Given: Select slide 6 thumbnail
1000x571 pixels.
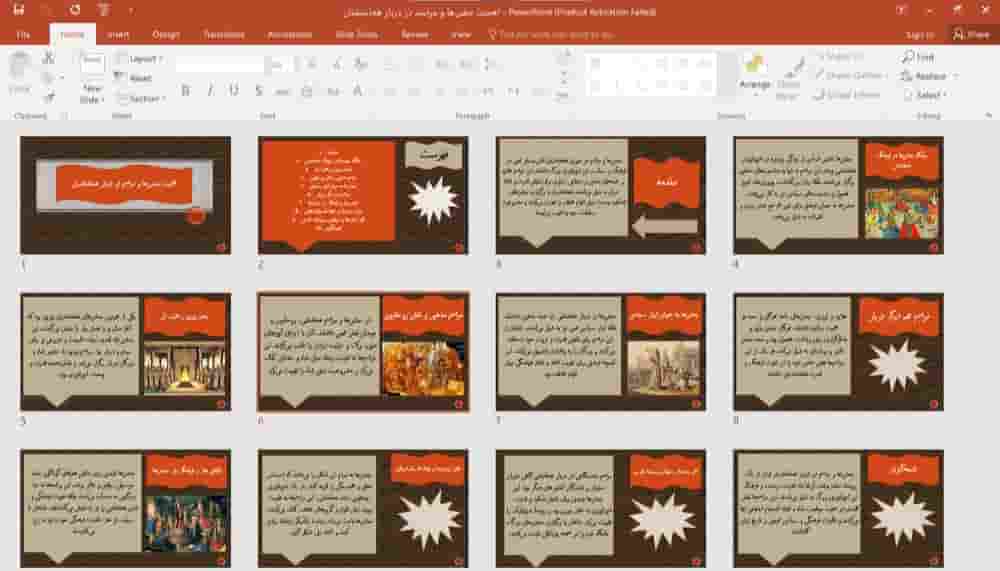Looking at the screenshot, I should pyautogui.click(x=363, y=352).
